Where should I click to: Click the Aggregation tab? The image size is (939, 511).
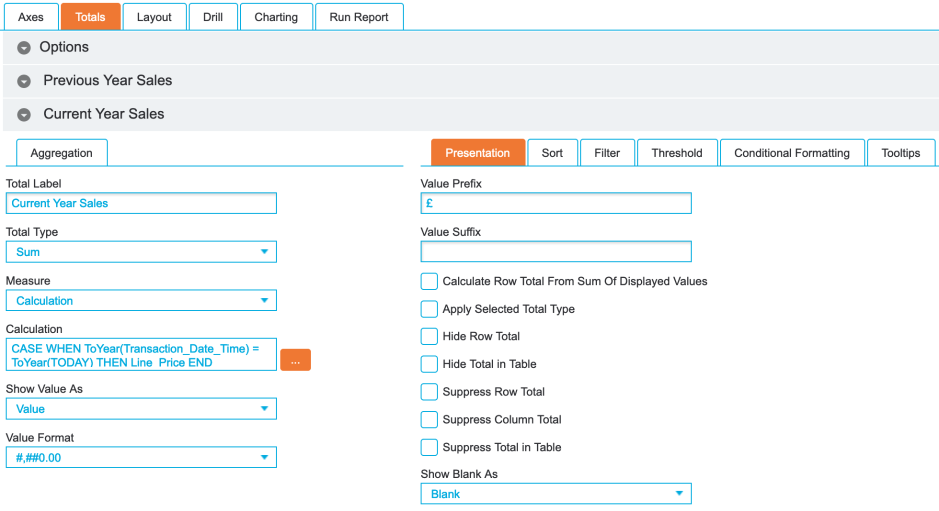coord(62,153)
